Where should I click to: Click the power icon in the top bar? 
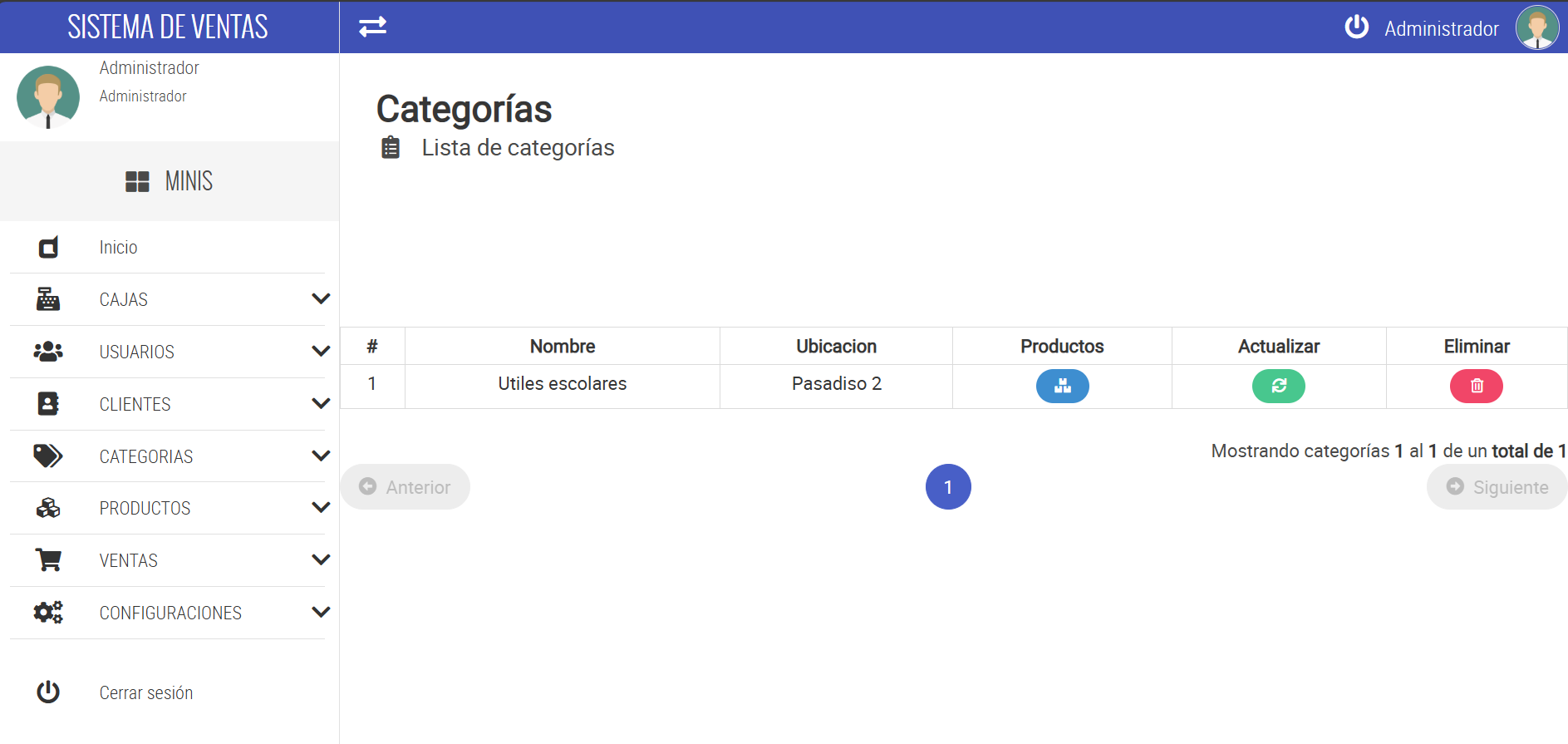[x=1356, y=27]
